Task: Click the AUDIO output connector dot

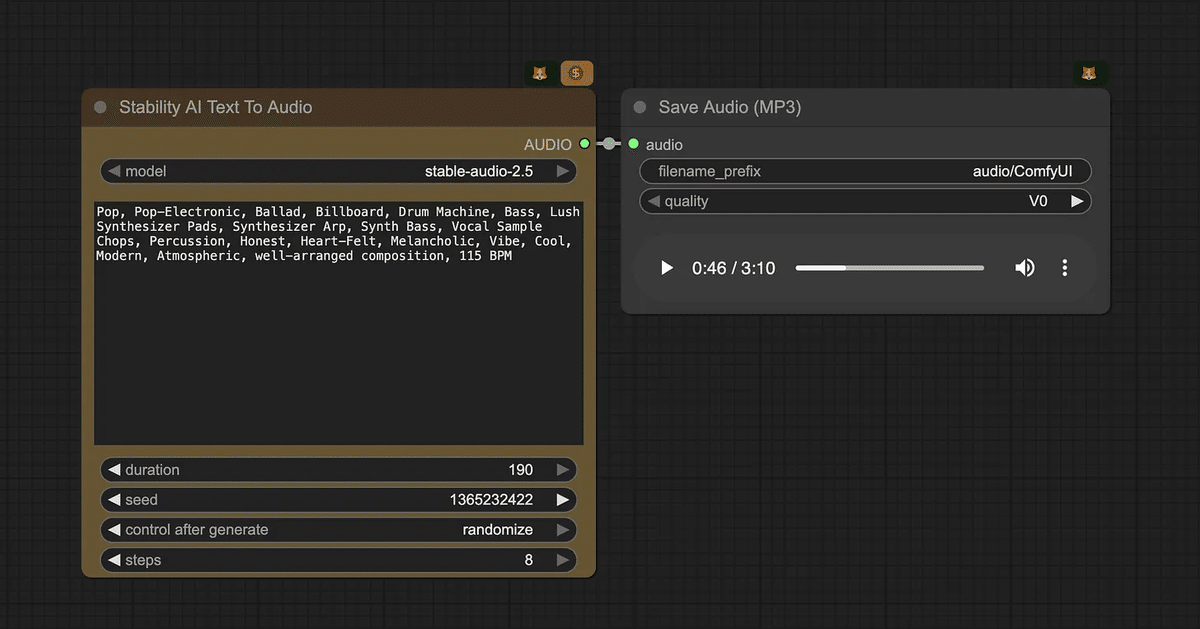Action: click(x=585, y=144)
